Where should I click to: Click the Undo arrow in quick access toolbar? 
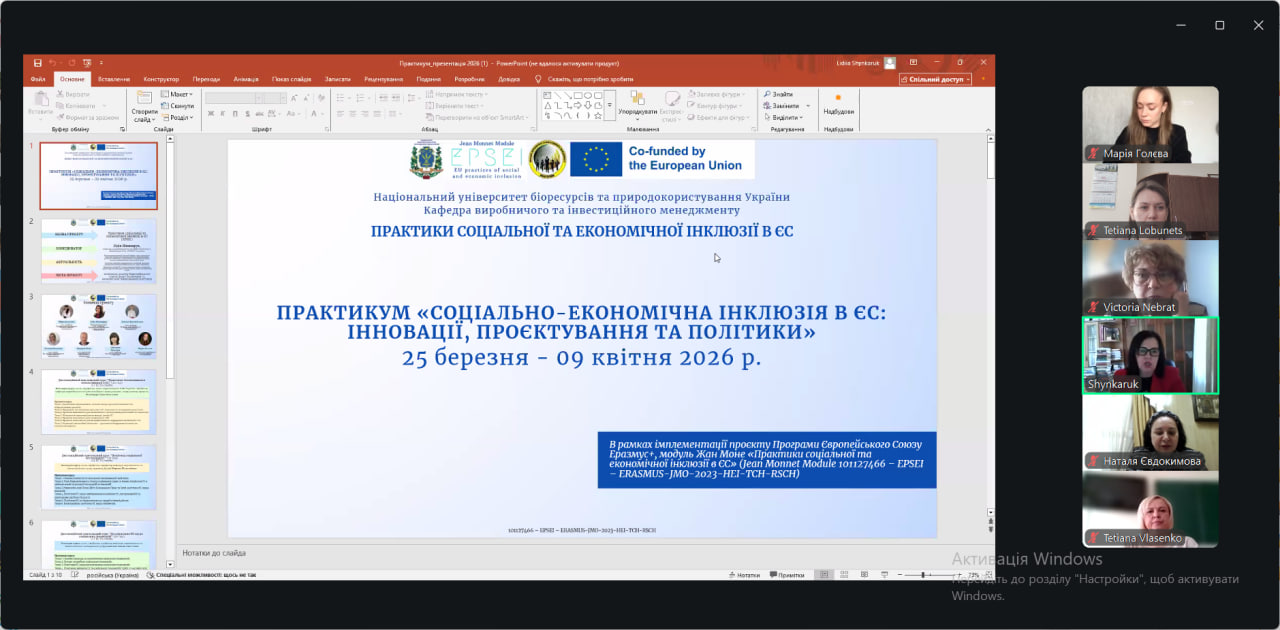(x=53, y=62)
